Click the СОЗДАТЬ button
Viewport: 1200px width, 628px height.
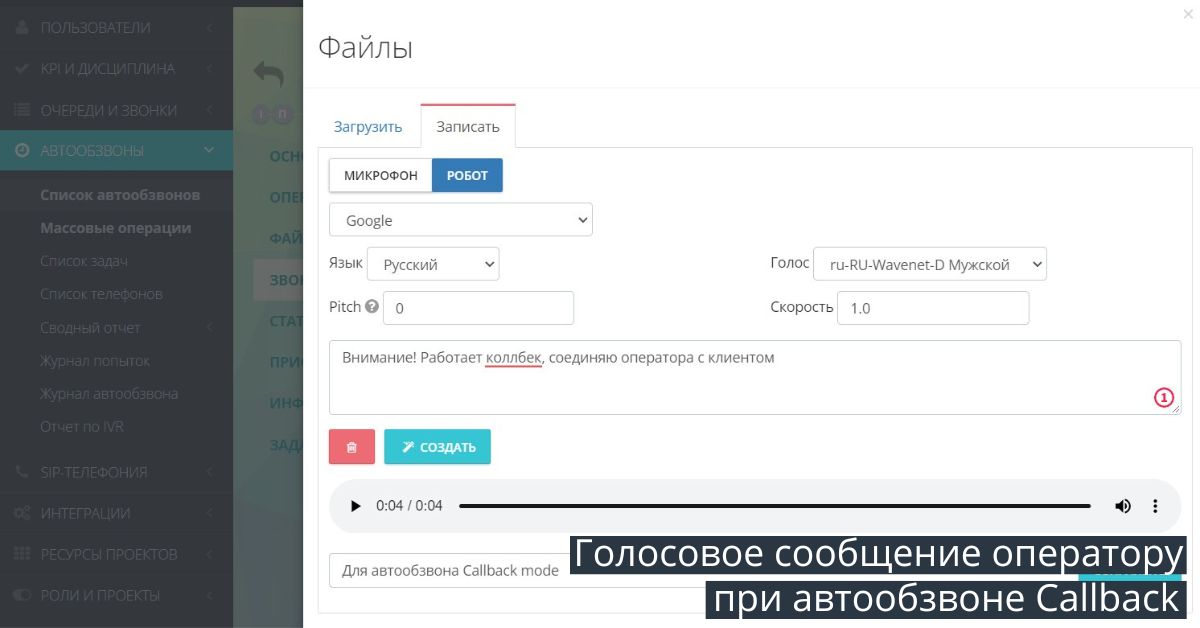tap(437, 446)
